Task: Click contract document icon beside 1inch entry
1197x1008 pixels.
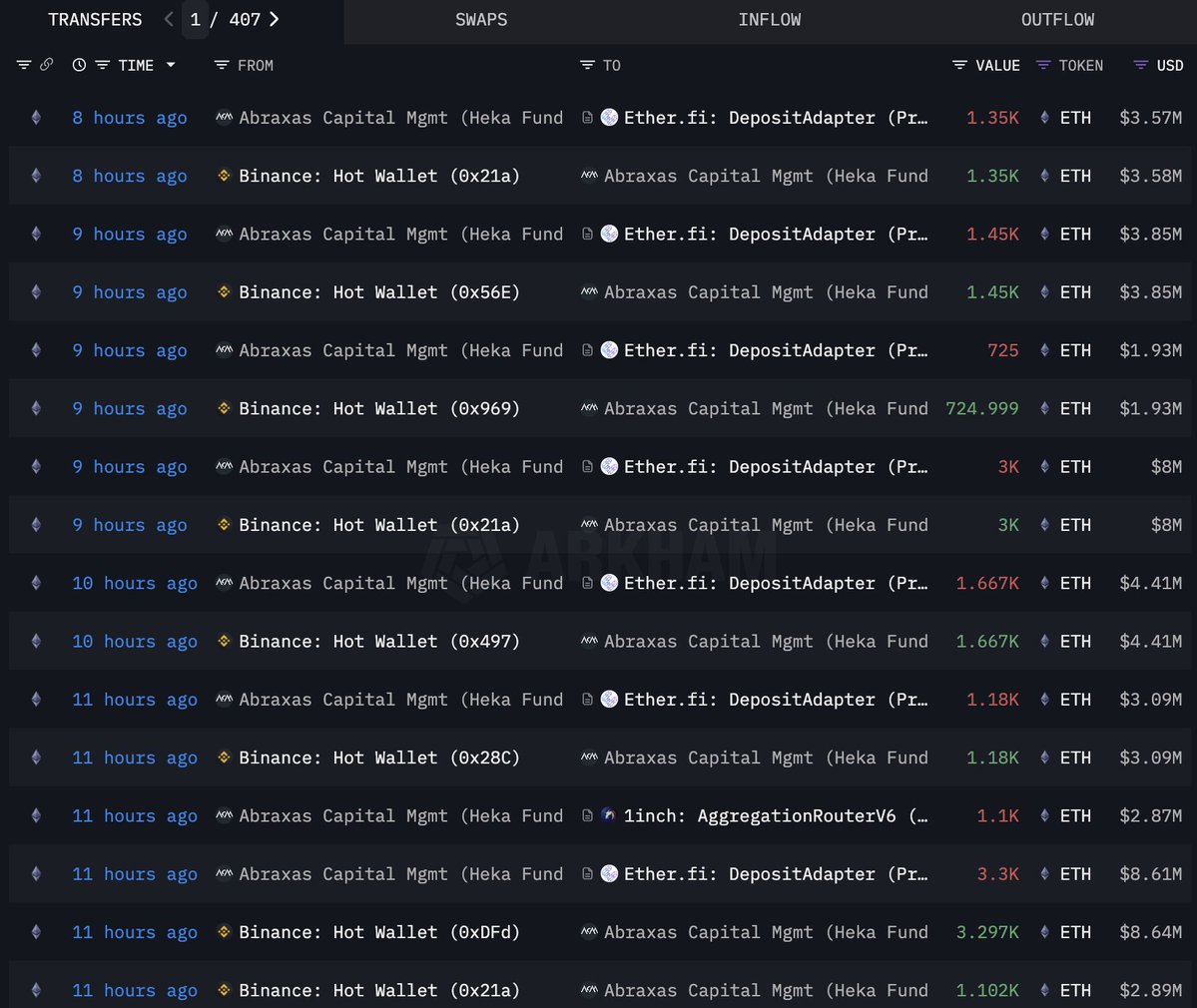Action: (x=587, y=815)
